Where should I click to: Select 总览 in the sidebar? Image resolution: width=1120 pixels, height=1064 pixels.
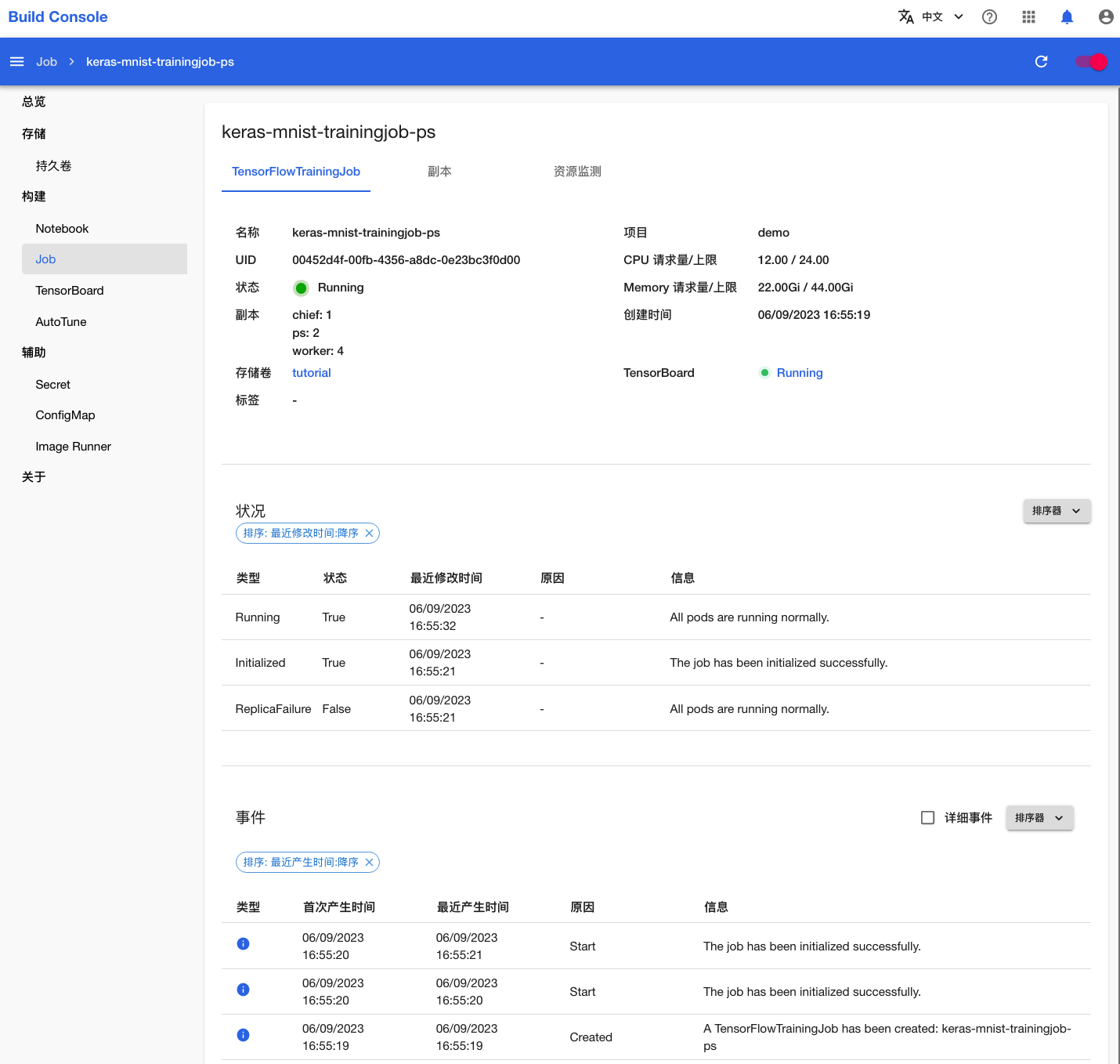(x=34, y=102)
